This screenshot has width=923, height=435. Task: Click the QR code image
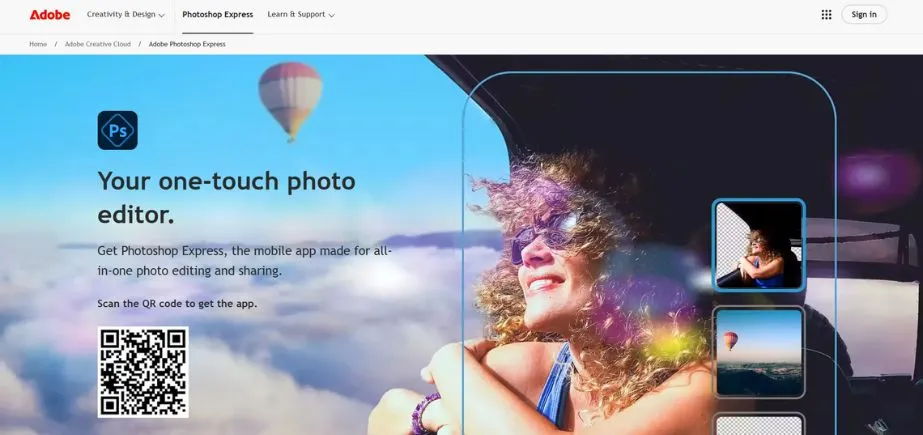point(143,372)
